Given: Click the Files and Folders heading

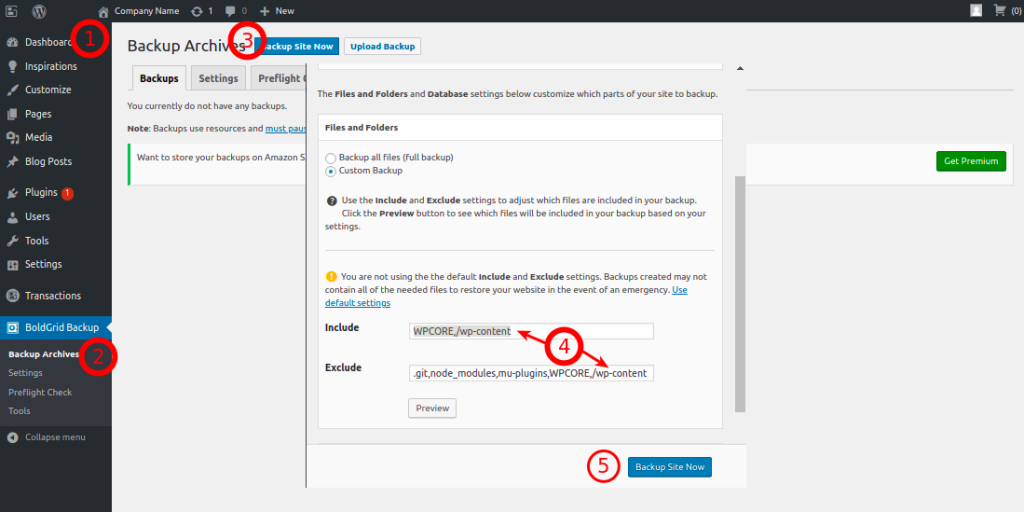Looking at the screenshot, I should (x=362, y=128).
